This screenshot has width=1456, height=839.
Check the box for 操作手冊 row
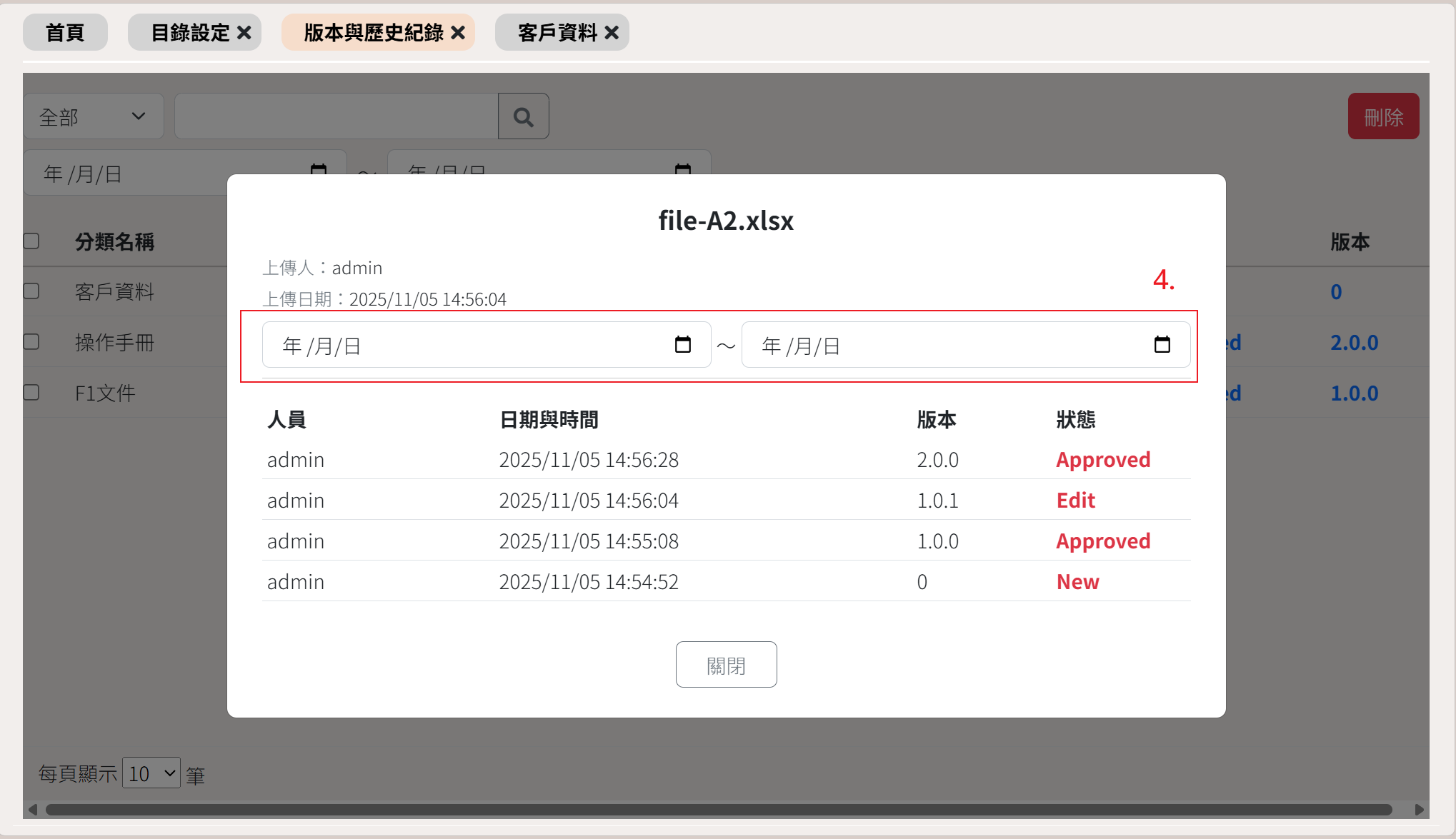point(31,342)
